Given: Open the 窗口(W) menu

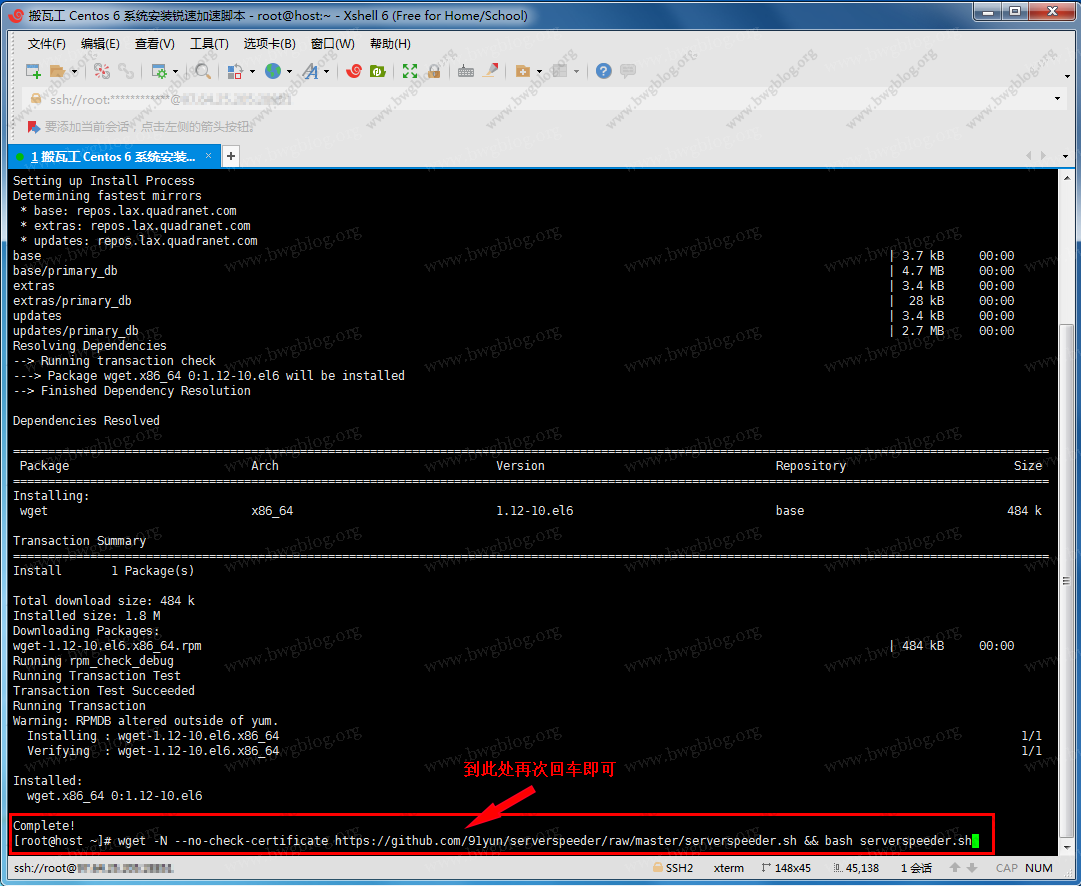Looking at the screenshot, I should (332, 43).
